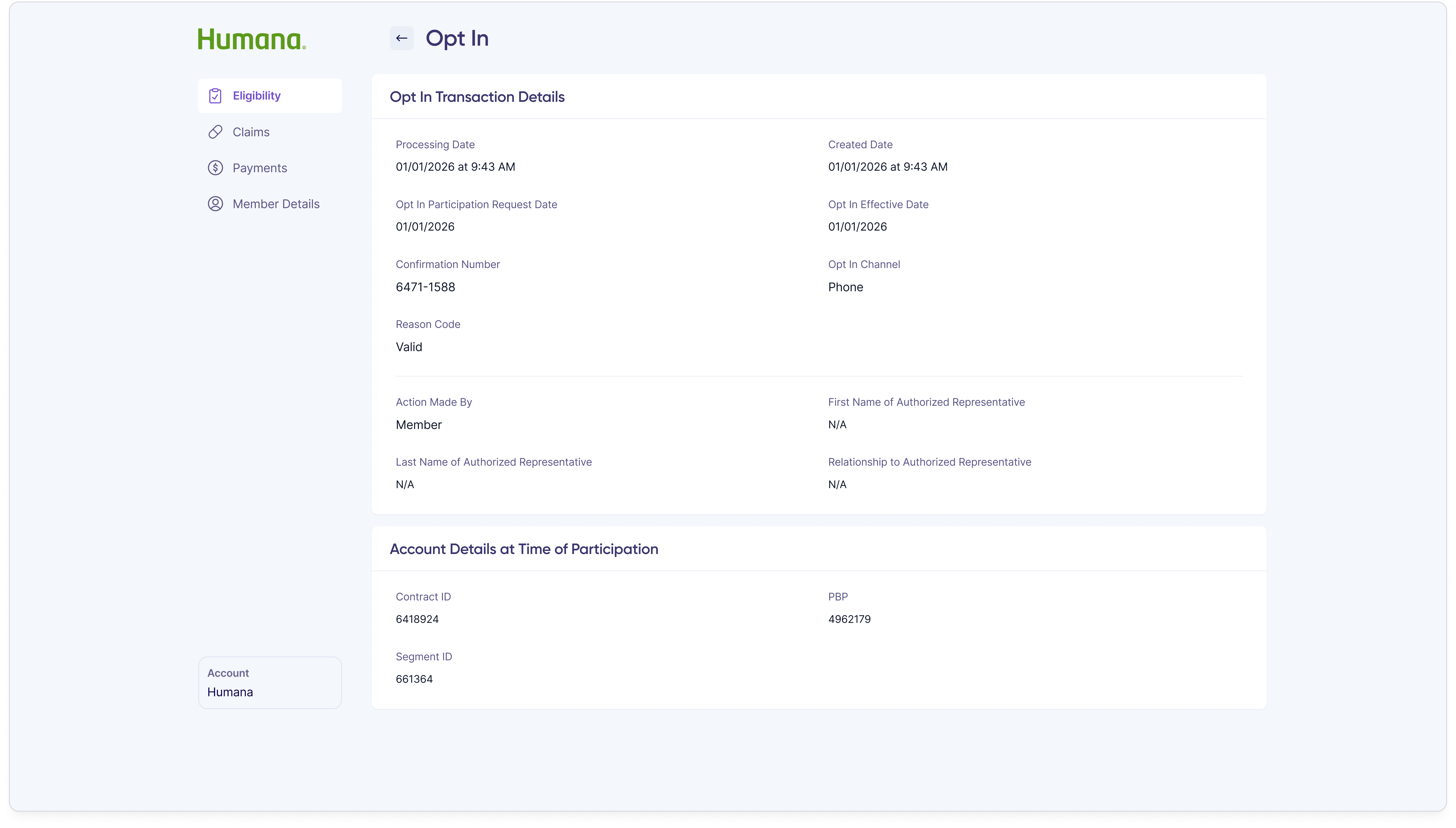Expand the Account Details at Time of Participation section
Screen dimensions: 1456x828
click(x=523, y=549)
